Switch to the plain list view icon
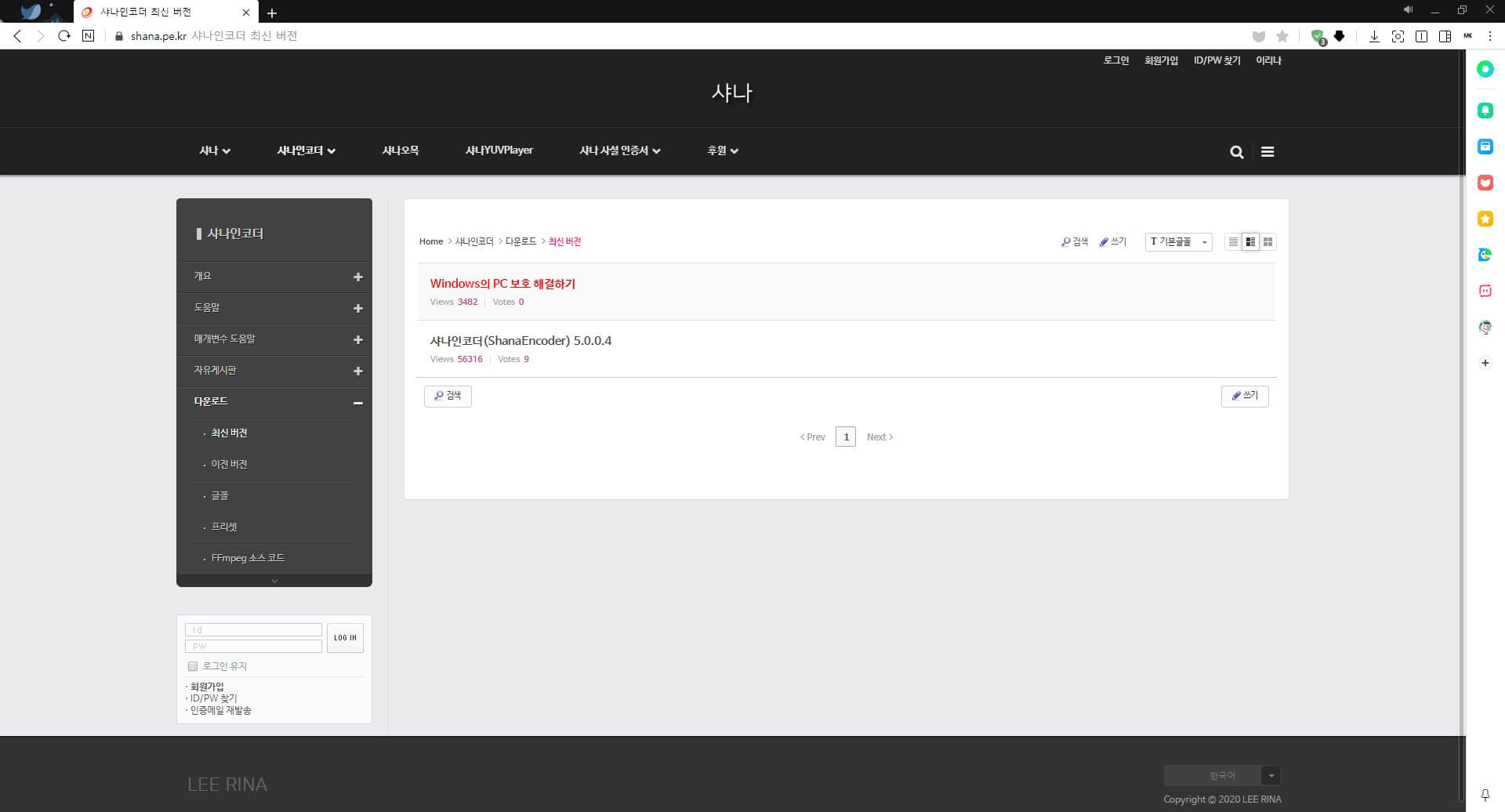This screenshot has width=1505, height=812. [x=1233, y=242]
